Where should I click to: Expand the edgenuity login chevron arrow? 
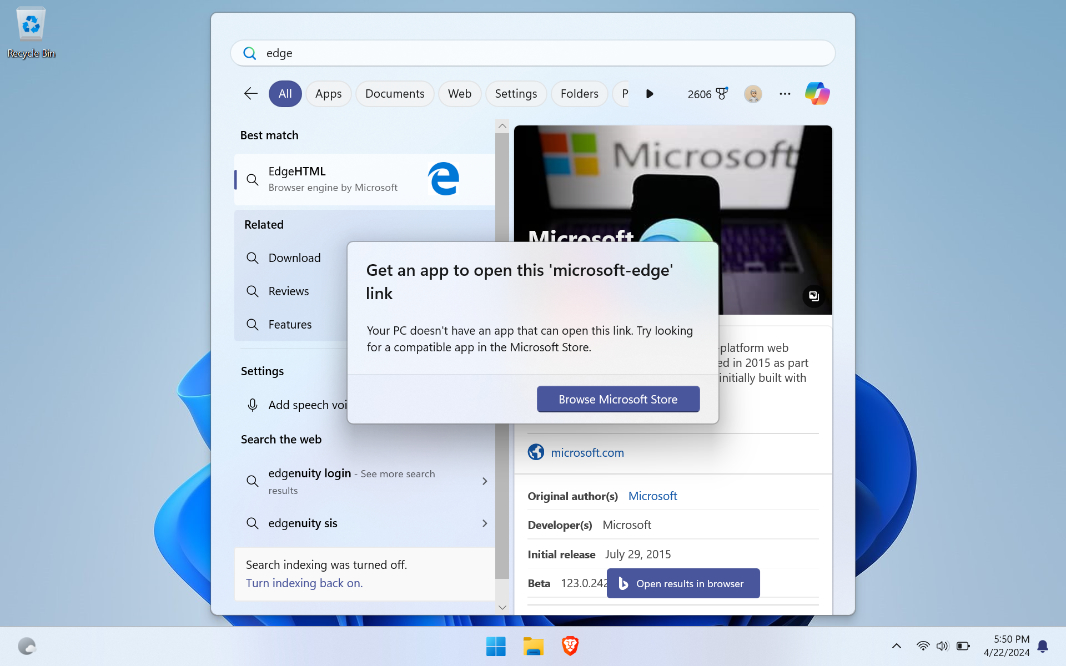(485, 481)
